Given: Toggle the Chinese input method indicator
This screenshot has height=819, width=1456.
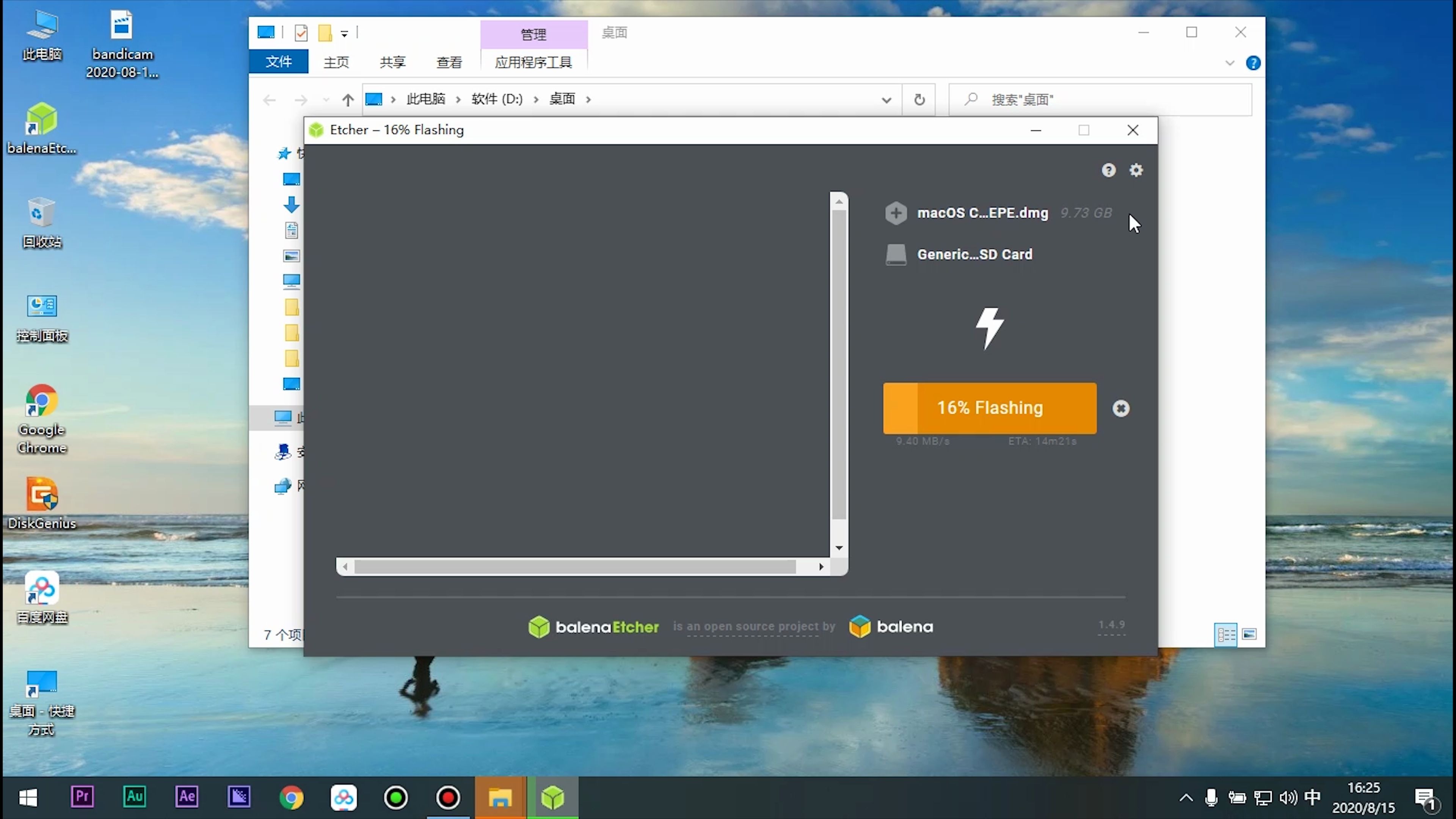Looking at the screenshot, I should pos(1312,797).
